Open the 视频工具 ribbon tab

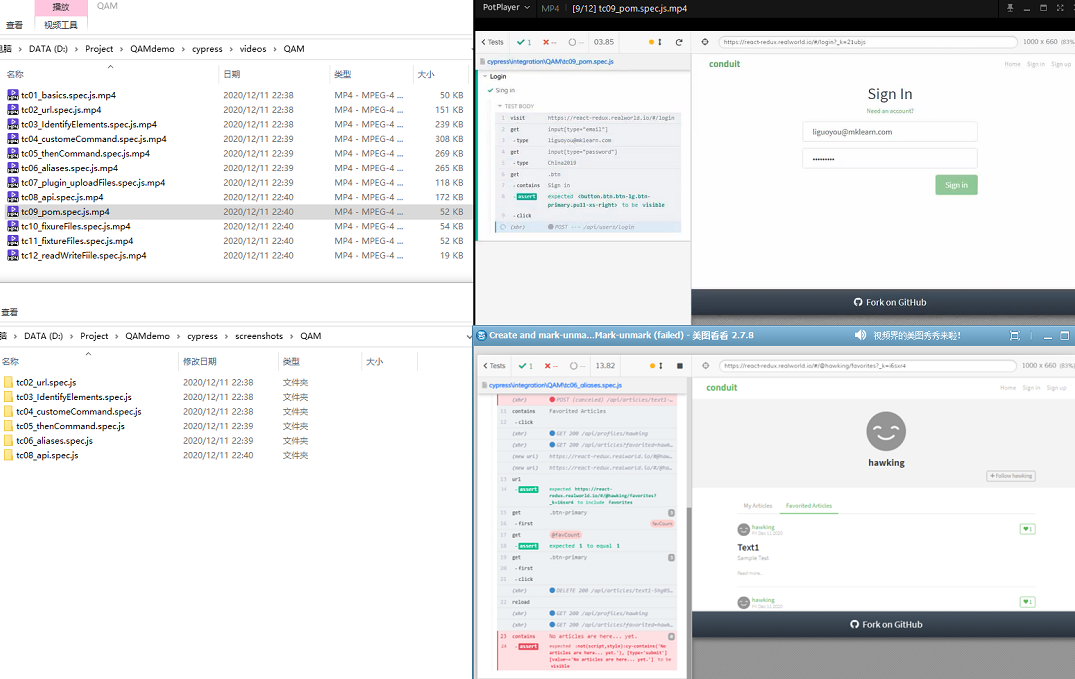(x=61, y=25)
